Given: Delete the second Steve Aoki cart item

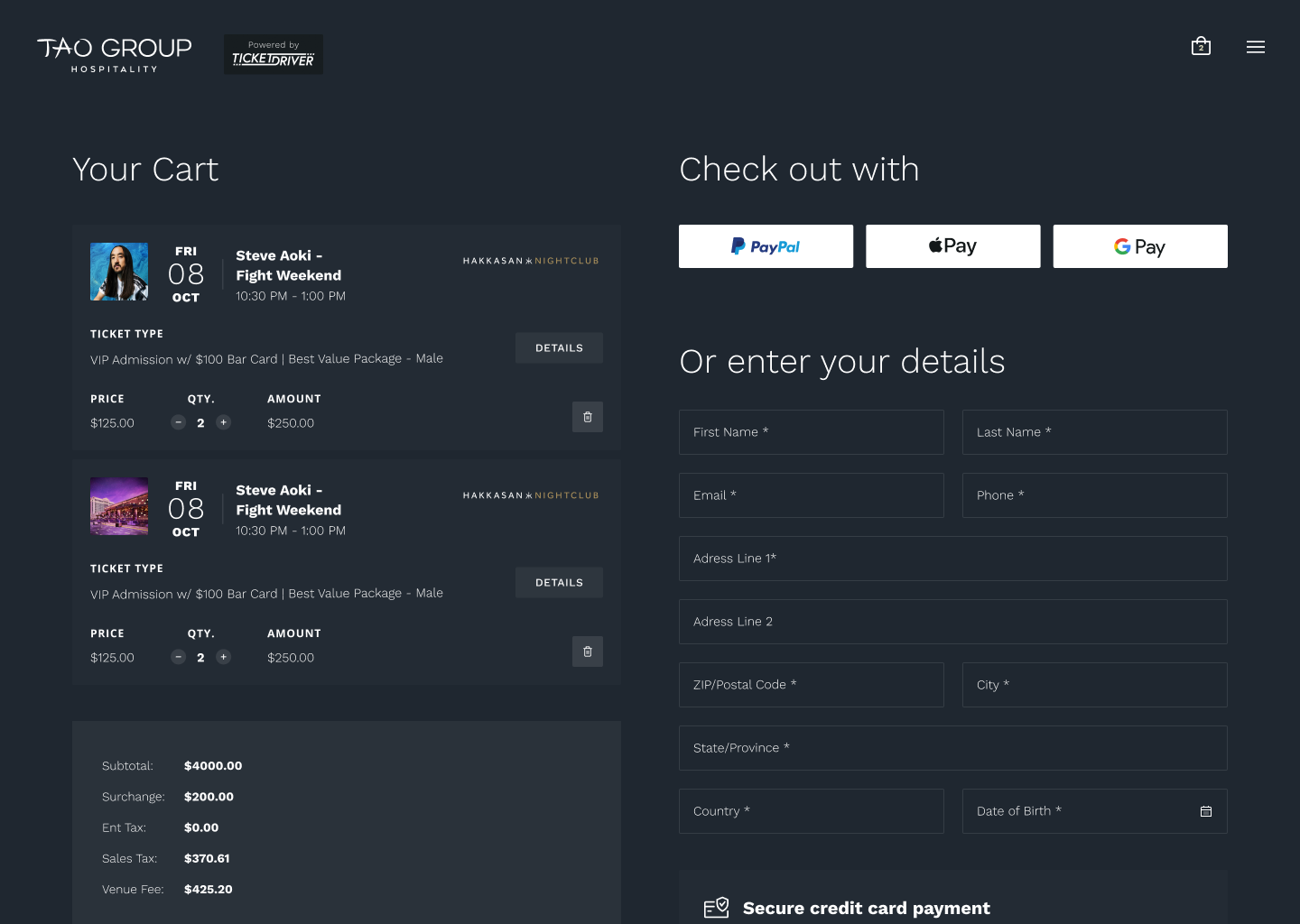Looking at the screenshot, I should pyautogui.click(x=588, y=651).
